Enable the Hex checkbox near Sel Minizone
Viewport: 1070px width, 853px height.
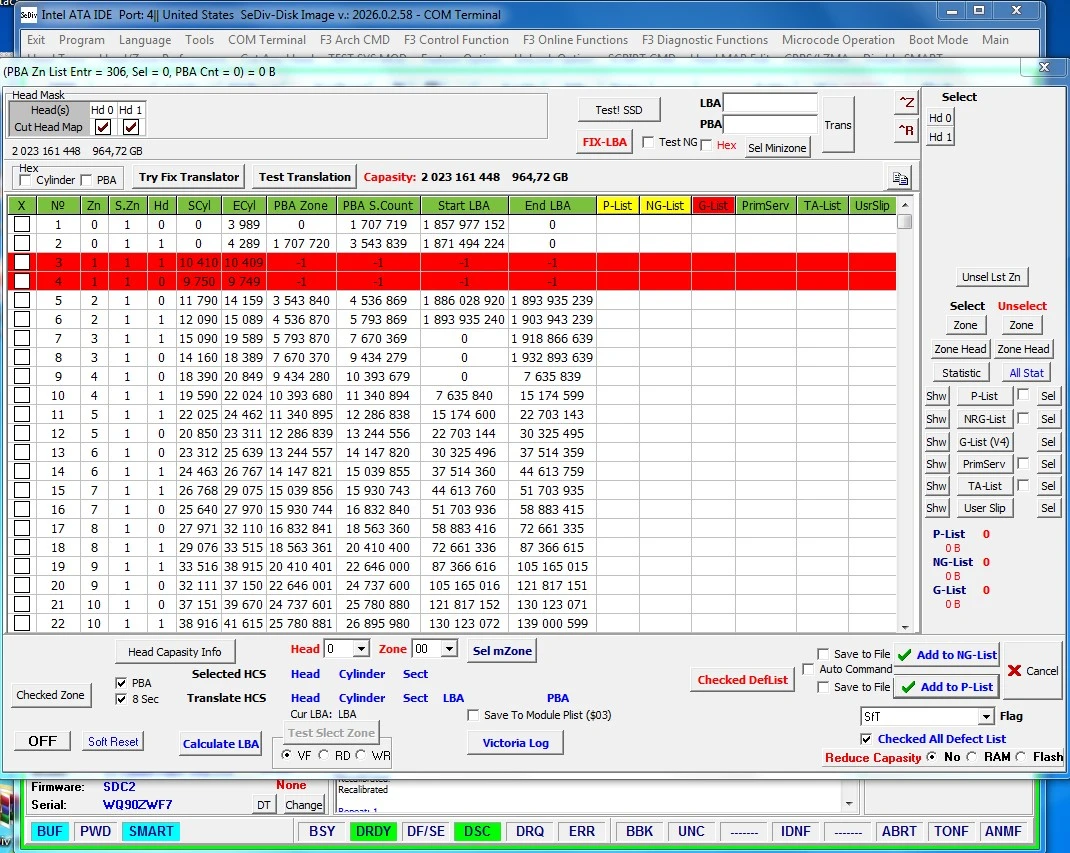coord(706,145)
